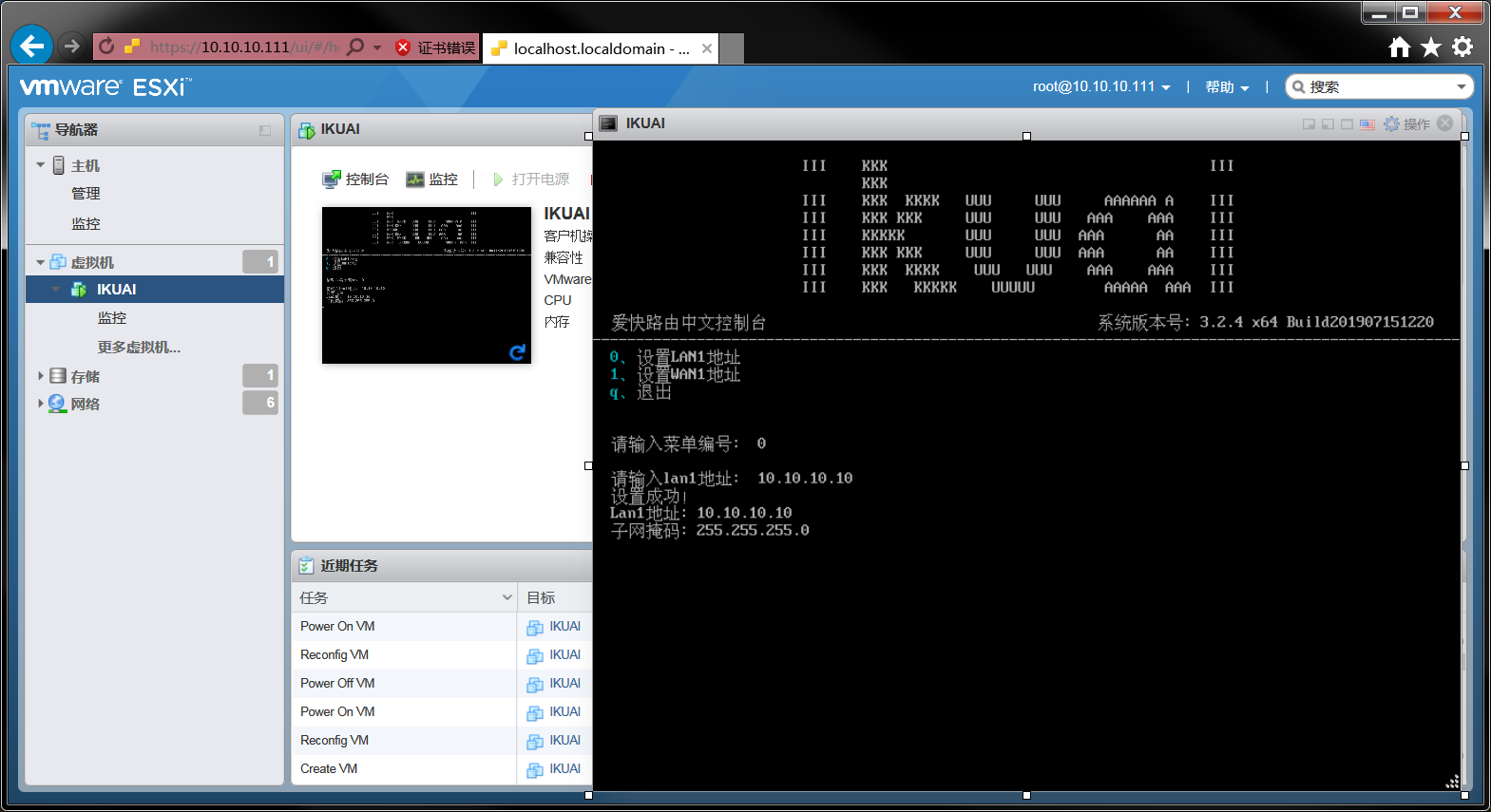
Task: Open the address bar search magnifier
Action: click(x=355, y=47)
